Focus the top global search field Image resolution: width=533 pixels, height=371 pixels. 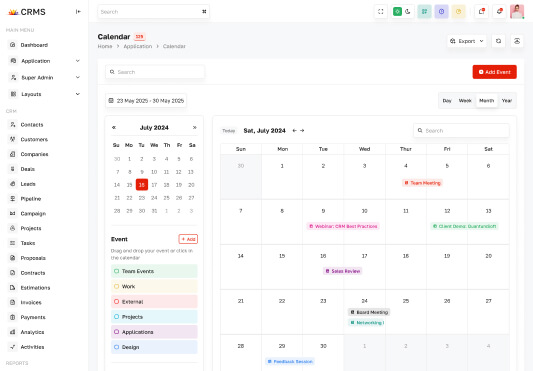[x=153, y=12]
